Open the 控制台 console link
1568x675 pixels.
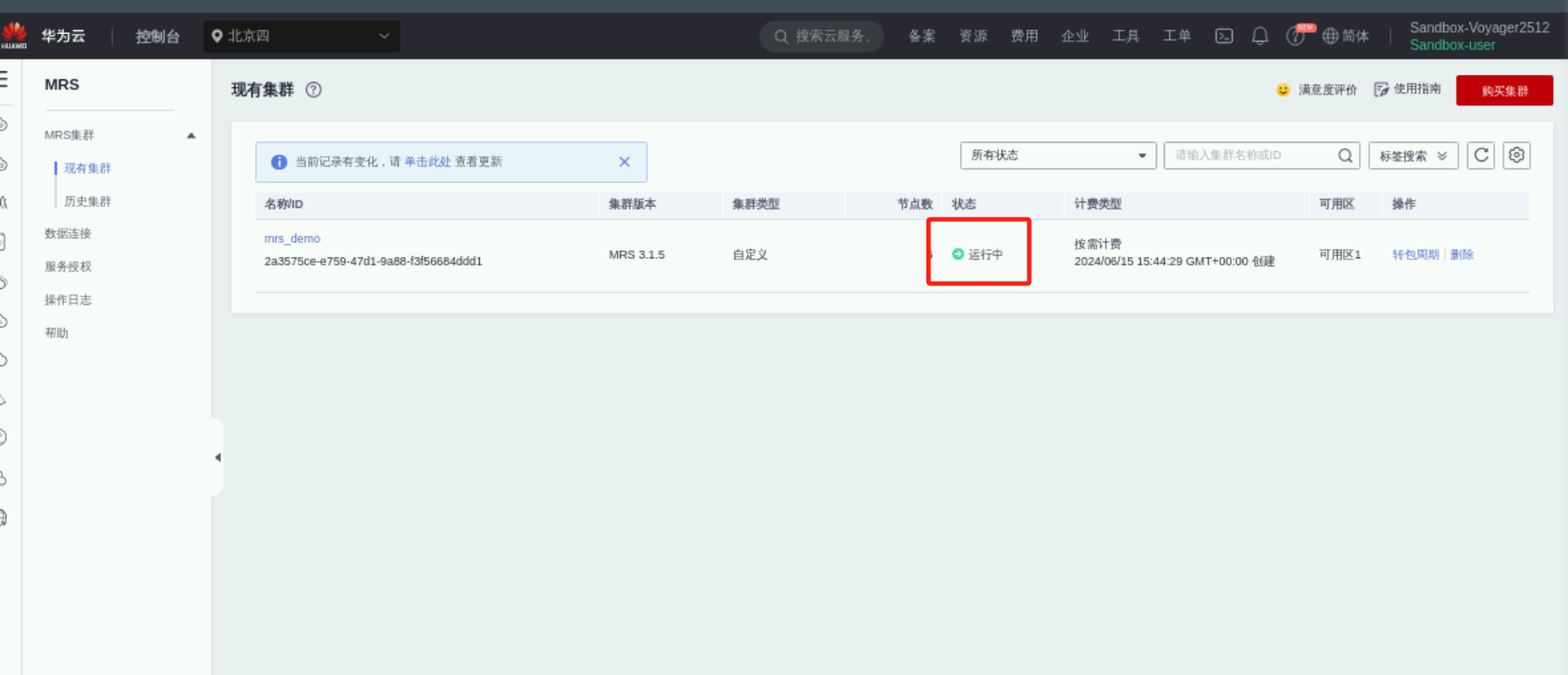158,37
